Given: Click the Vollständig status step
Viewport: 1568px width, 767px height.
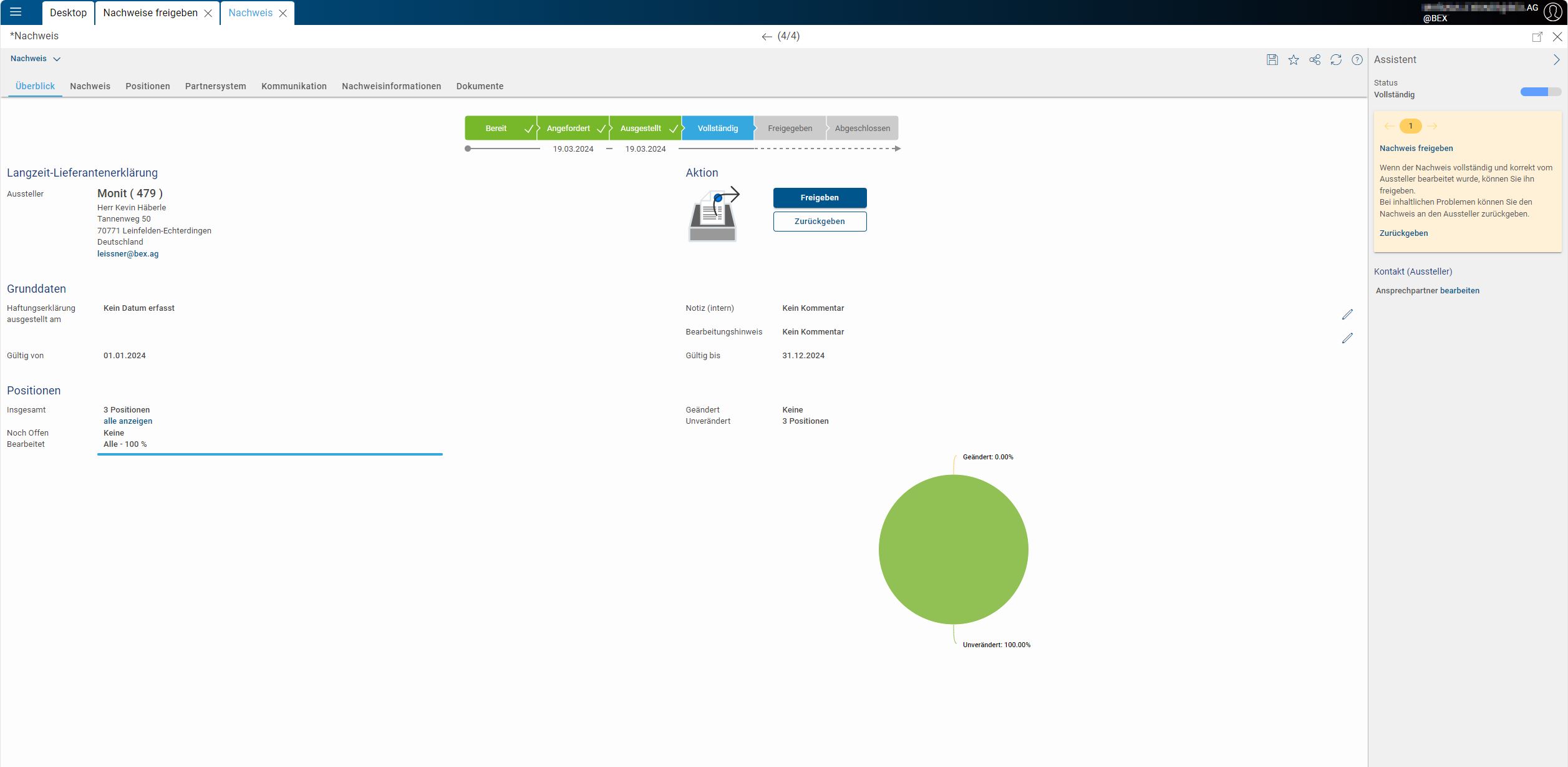Looking at the screenshot, I should 717,129.
